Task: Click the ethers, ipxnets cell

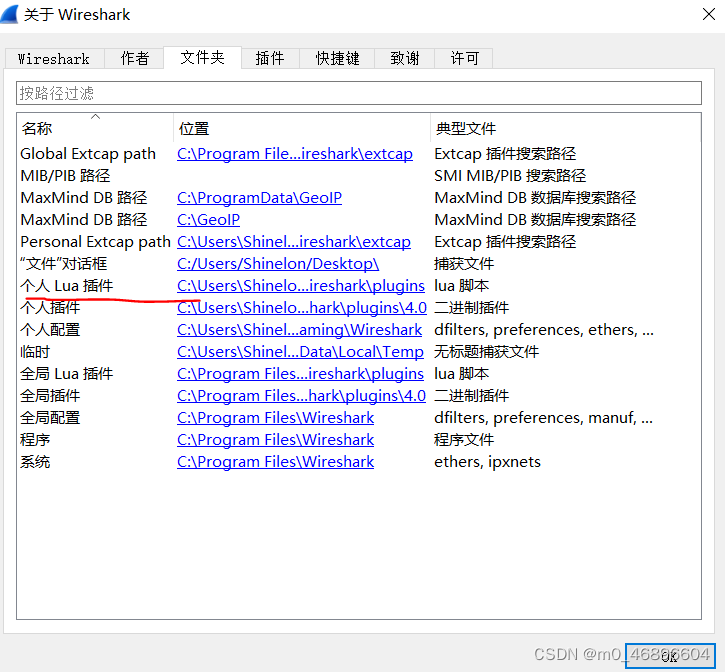Action: point(487,462)
